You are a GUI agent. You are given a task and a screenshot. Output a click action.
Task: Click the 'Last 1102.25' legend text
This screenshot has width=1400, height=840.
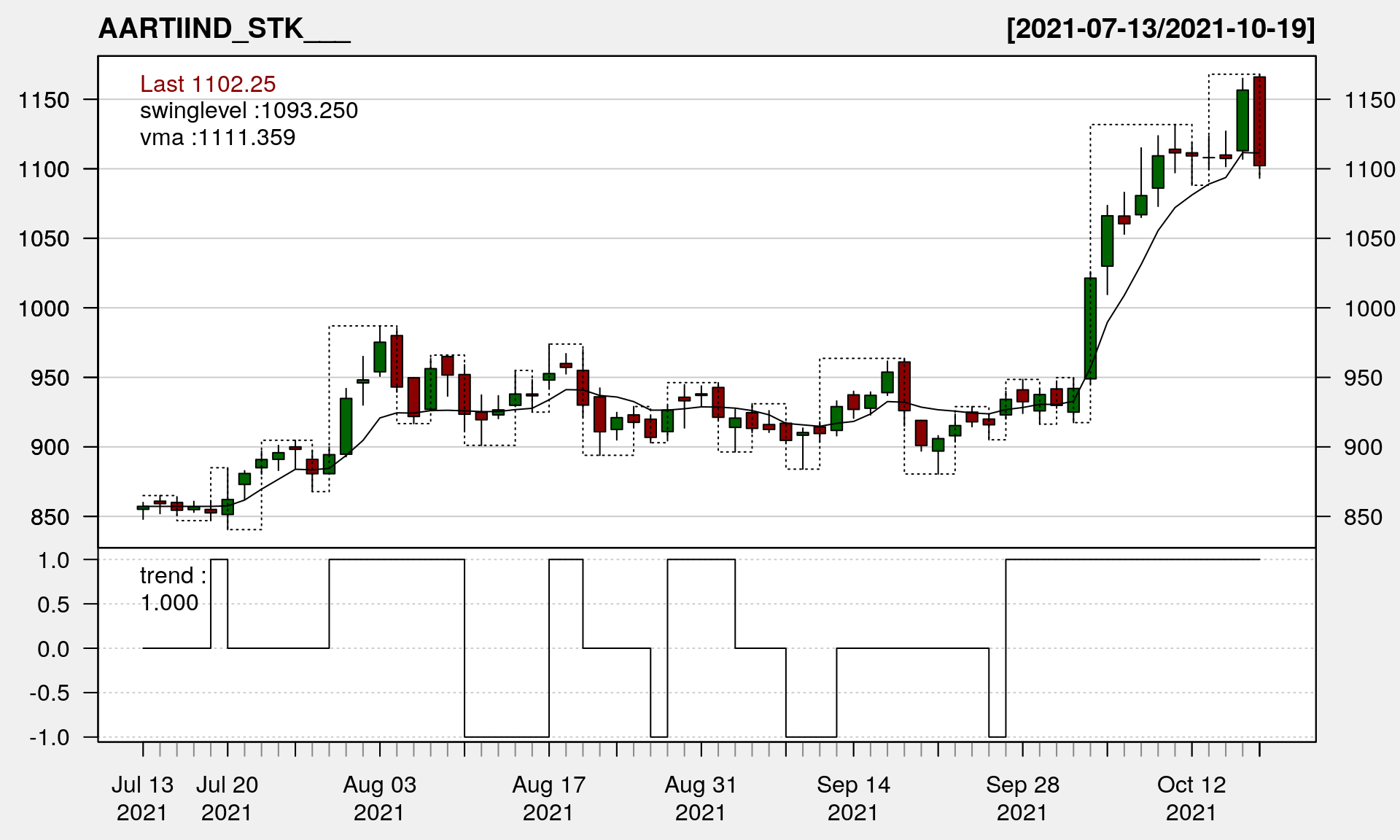(208, 84)
